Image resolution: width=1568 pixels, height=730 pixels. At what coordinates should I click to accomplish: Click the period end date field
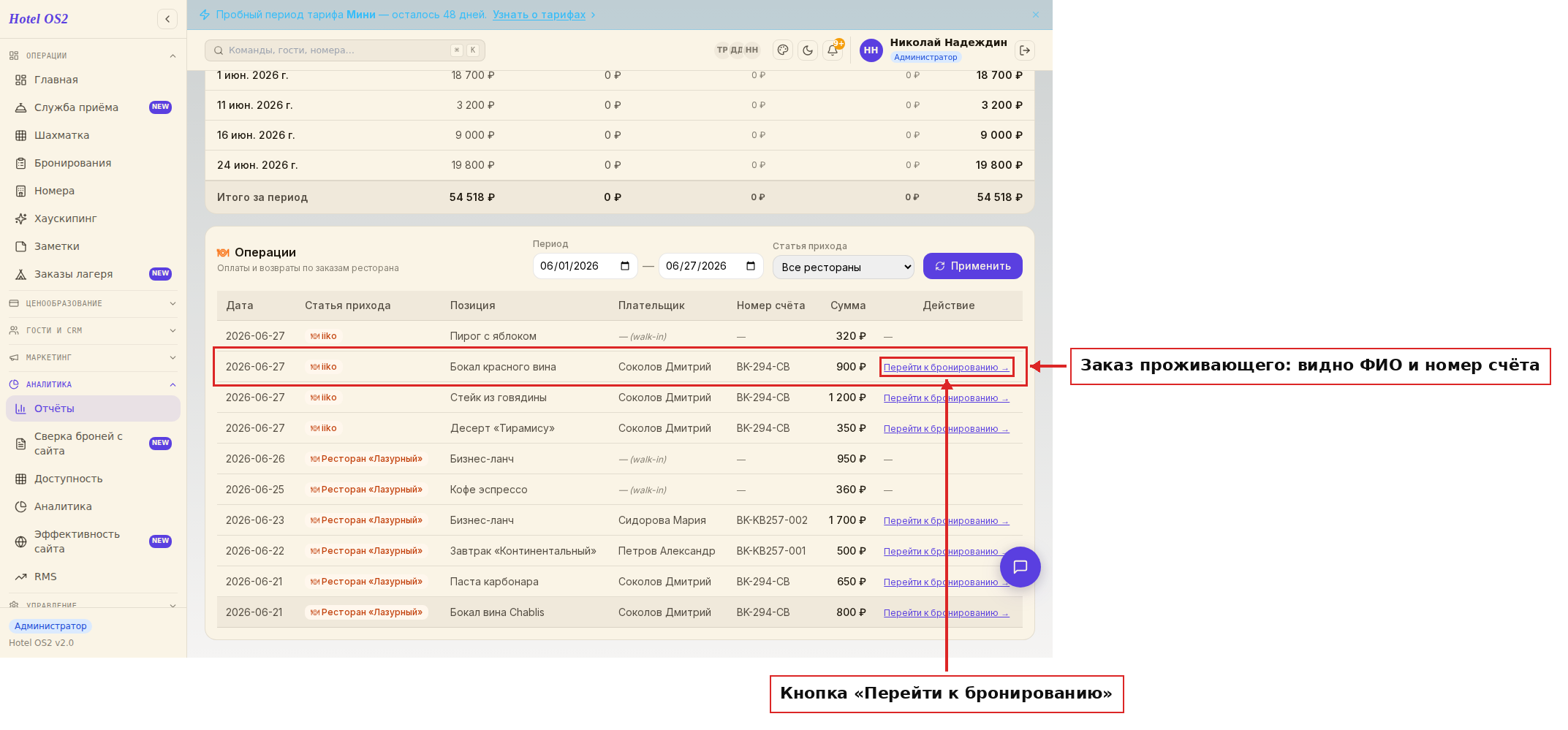click(711, 266)
